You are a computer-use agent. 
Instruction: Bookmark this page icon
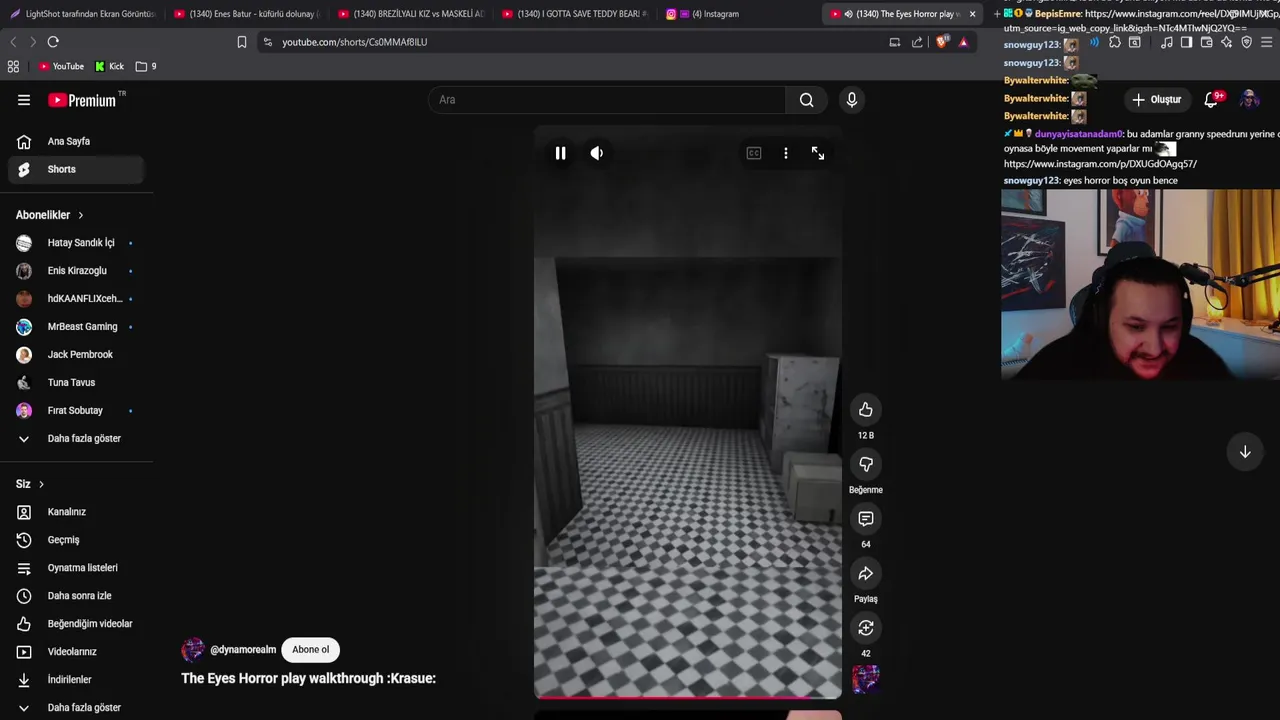(242, 42)
